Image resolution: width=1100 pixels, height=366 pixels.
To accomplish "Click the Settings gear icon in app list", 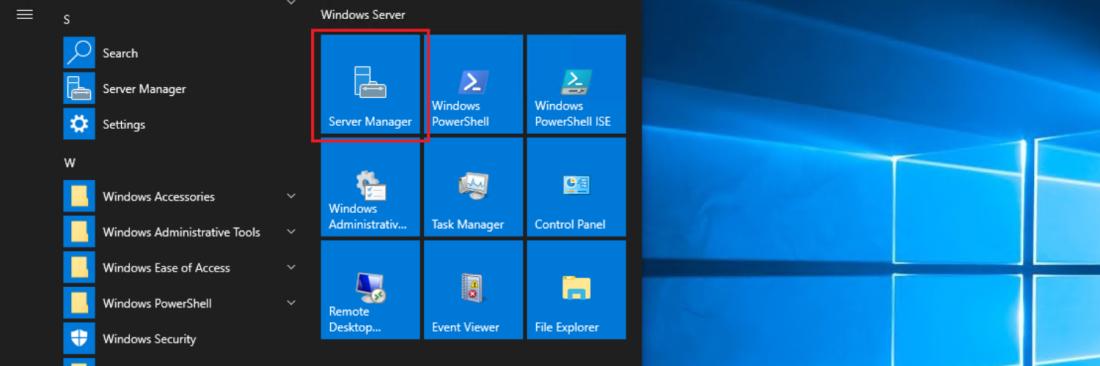I will pyautogui.click(x=79, y=124).
